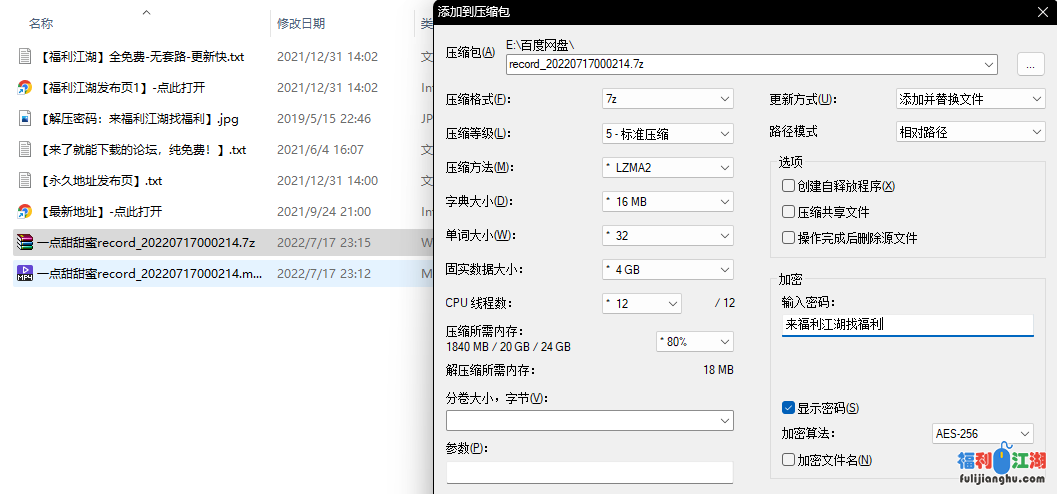Click the 7z archive file icon

(x=25, y=242)
